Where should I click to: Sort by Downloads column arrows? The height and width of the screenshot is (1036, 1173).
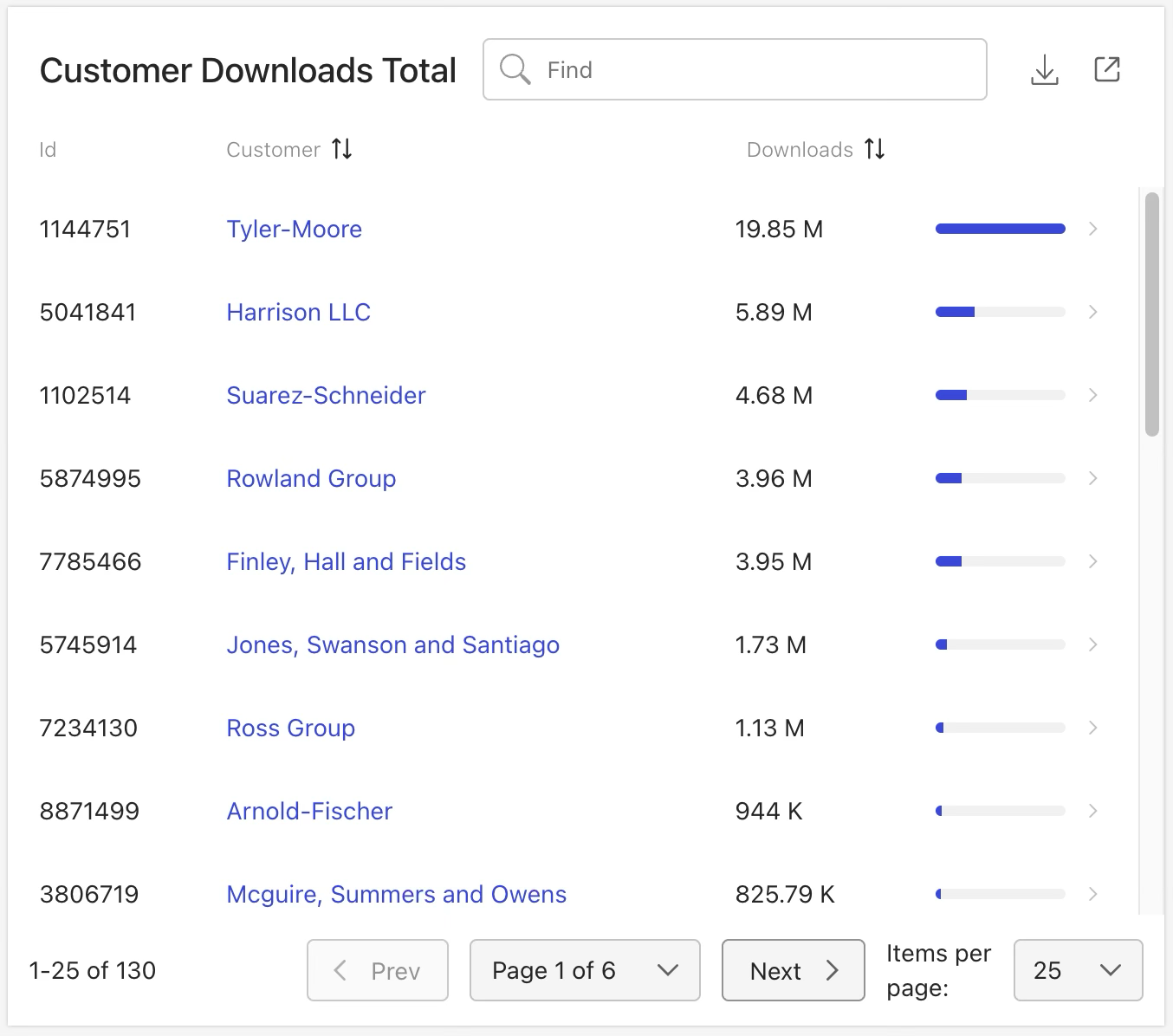(x=875, y=149)
